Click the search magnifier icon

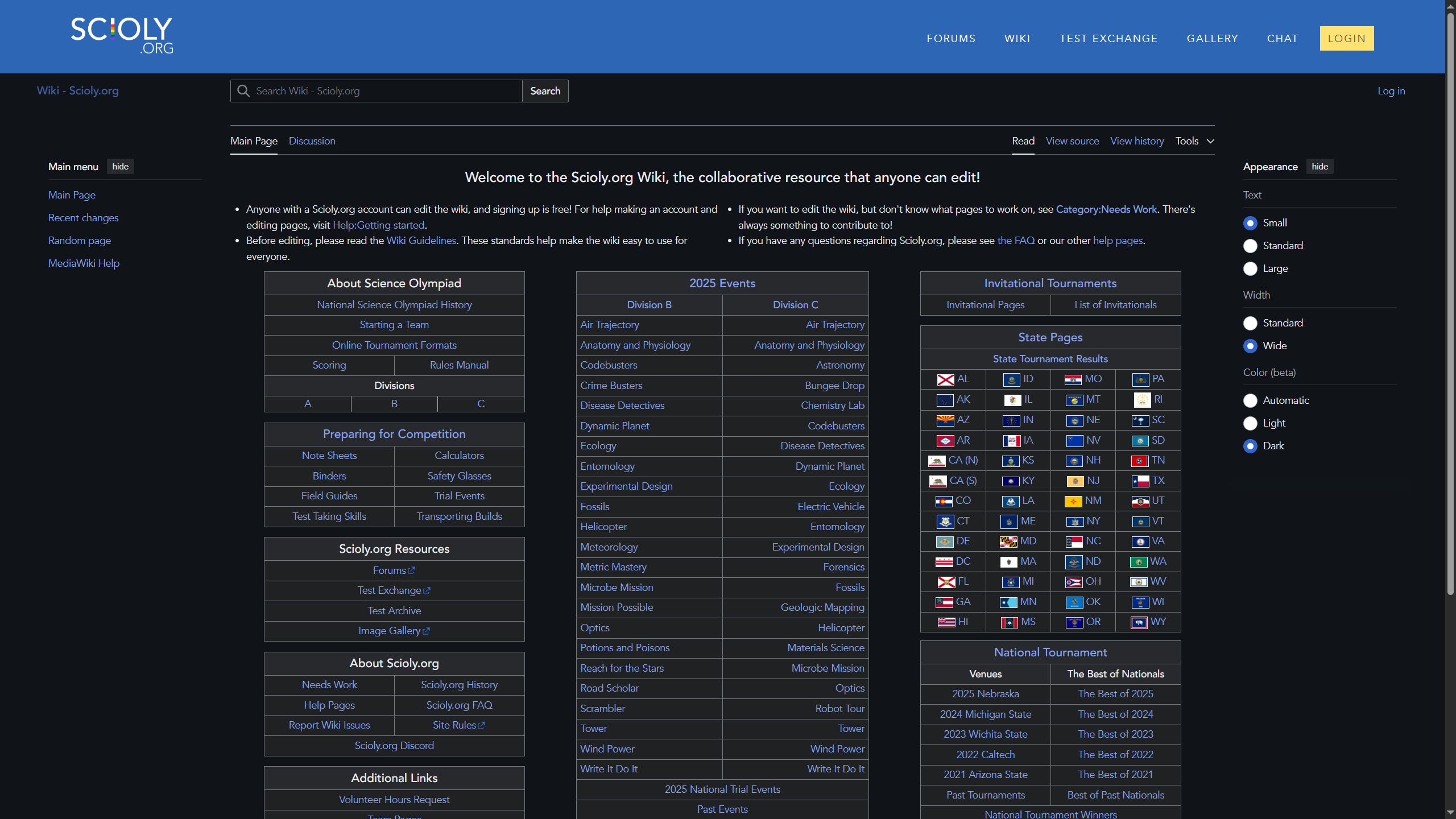(x=243, y=91)
